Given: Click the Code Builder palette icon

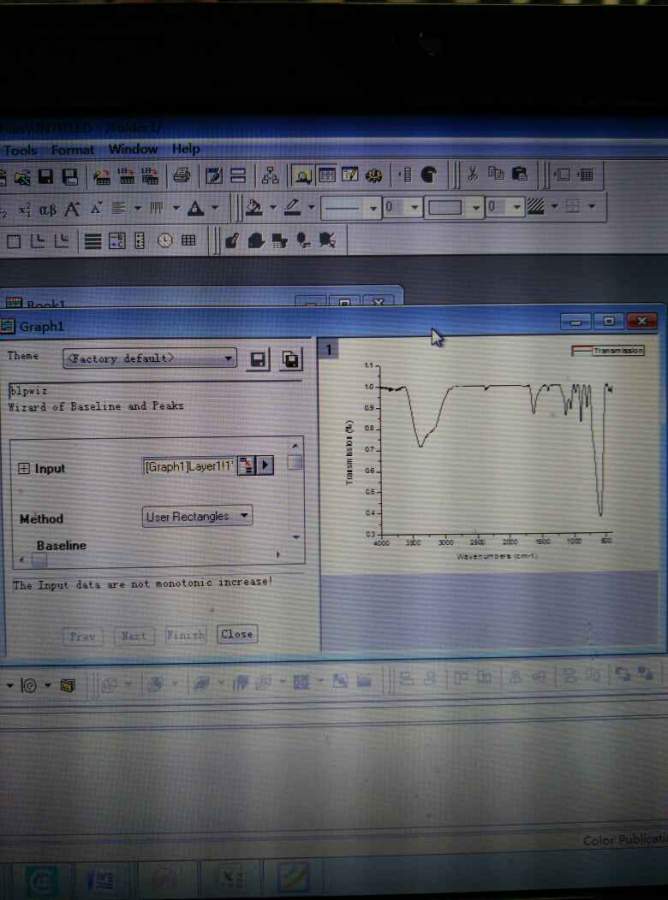Looking at the screenshot, I should pos(374,174).
